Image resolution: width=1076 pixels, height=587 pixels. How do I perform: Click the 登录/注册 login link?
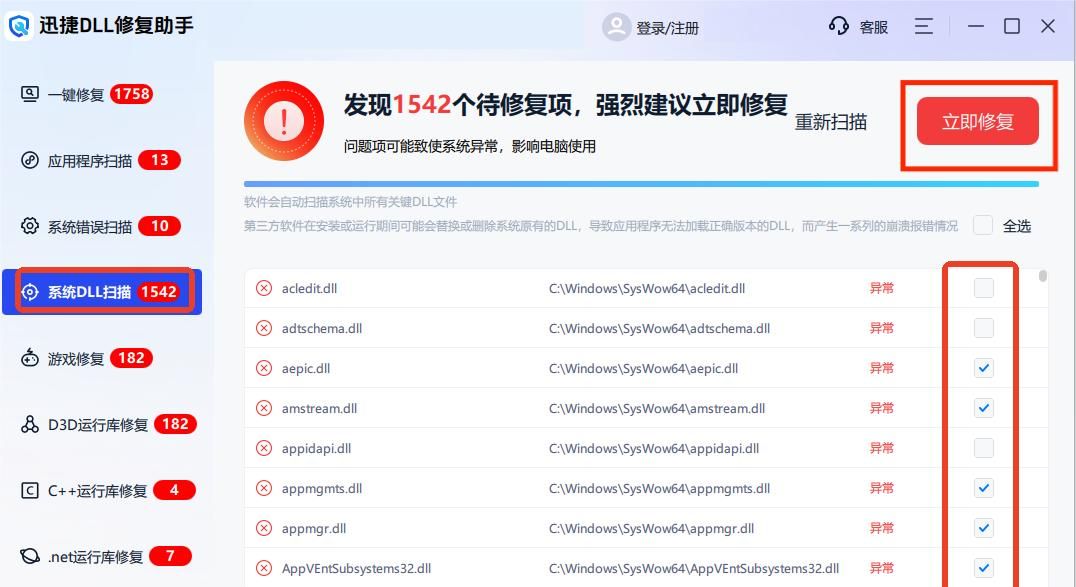(667, 28)
